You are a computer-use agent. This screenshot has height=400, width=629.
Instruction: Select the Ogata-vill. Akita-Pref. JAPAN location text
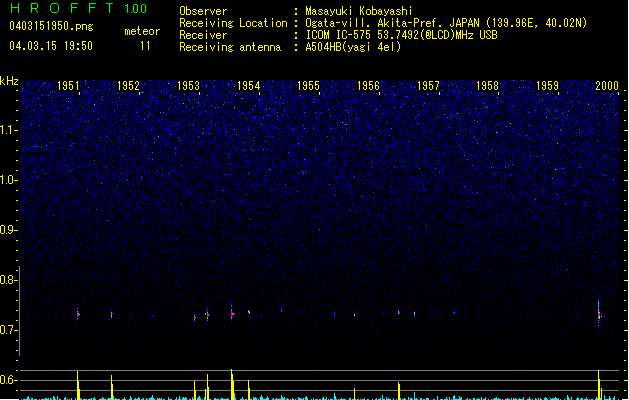[x=446, y=23]
